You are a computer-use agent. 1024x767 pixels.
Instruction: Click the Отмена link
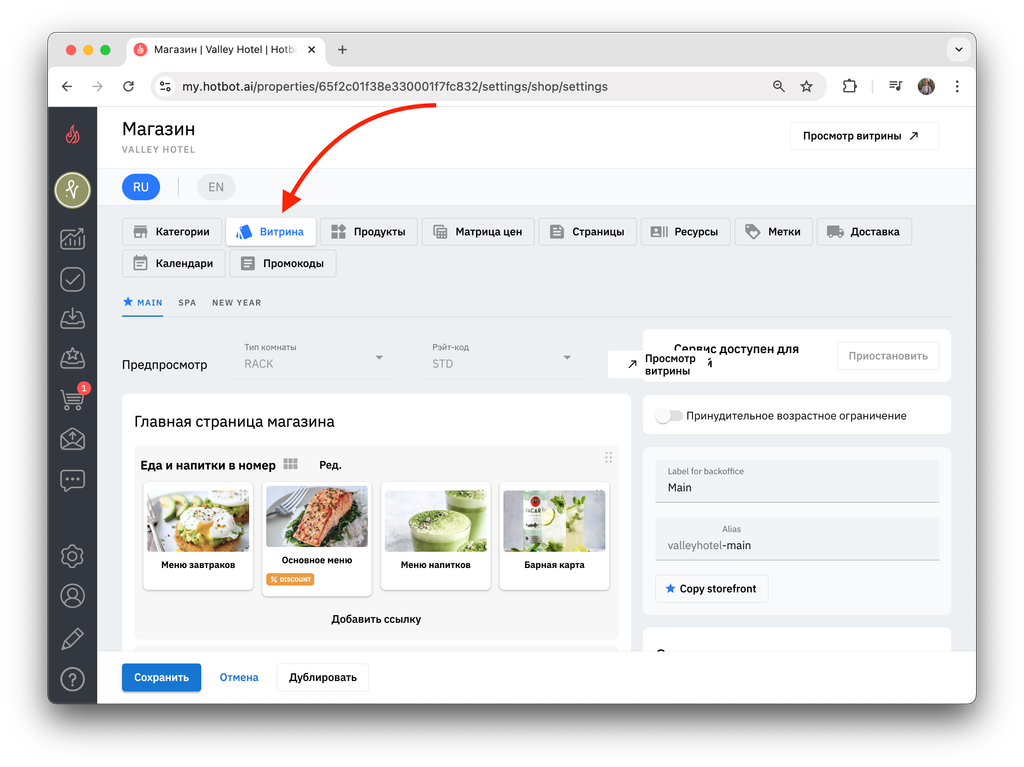point(239,677)
